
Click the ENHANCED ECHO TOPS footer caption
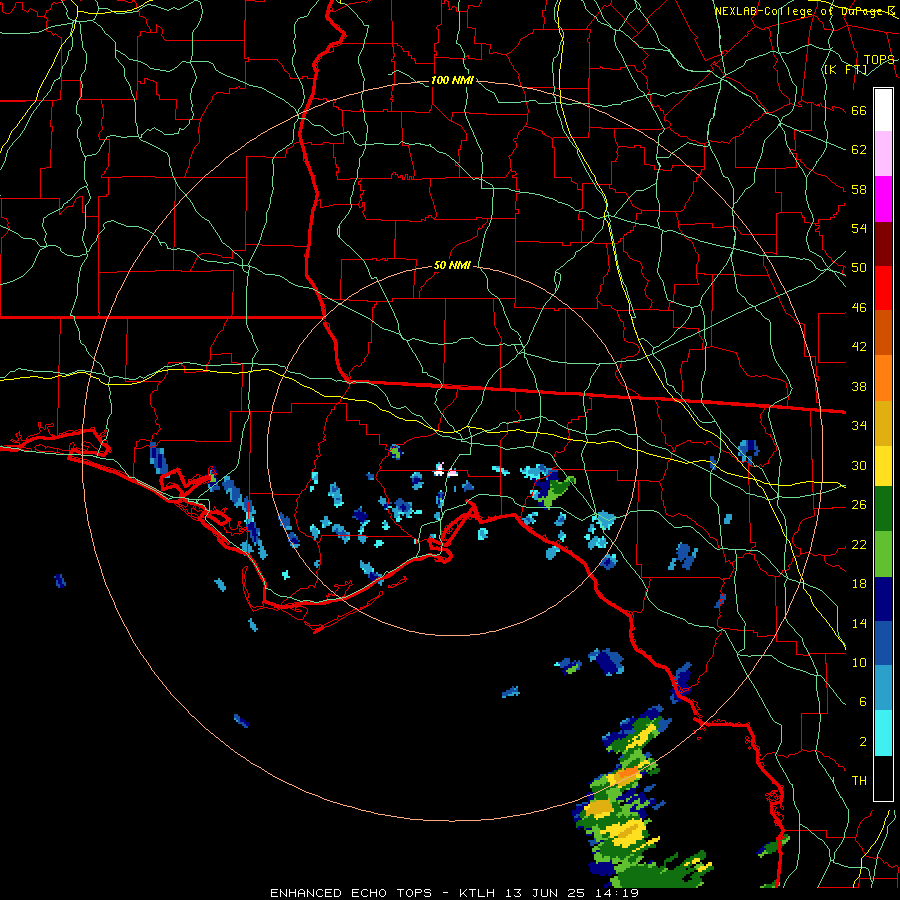point(351,893)
